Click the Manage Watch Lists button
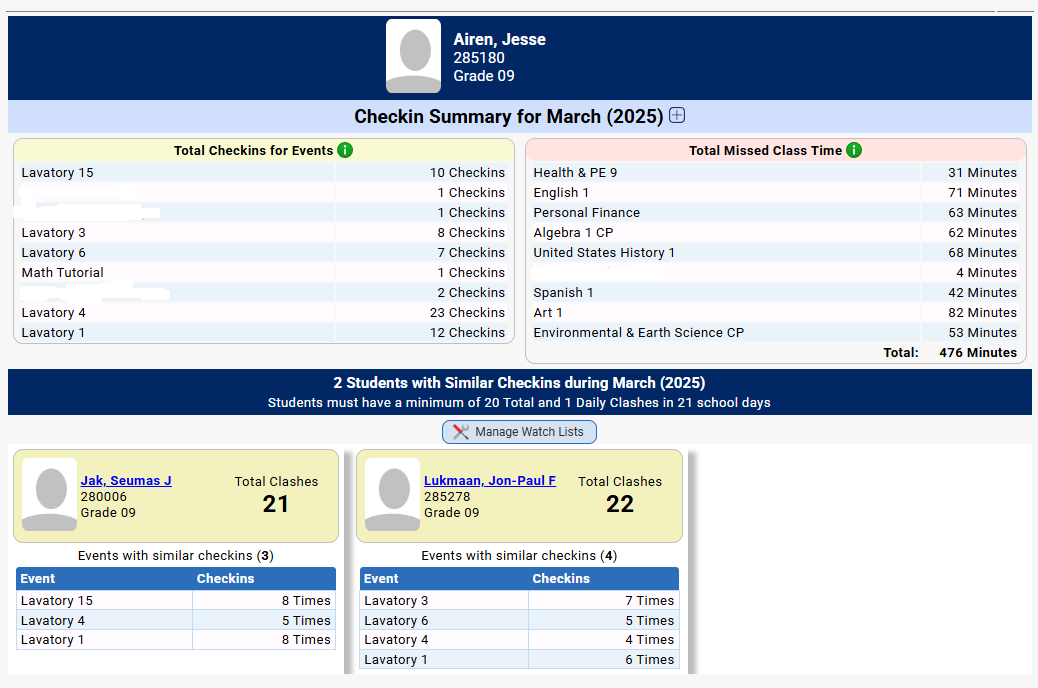Image resolution: width=1038 pixels, height=688 pixels. pos(519,432)
